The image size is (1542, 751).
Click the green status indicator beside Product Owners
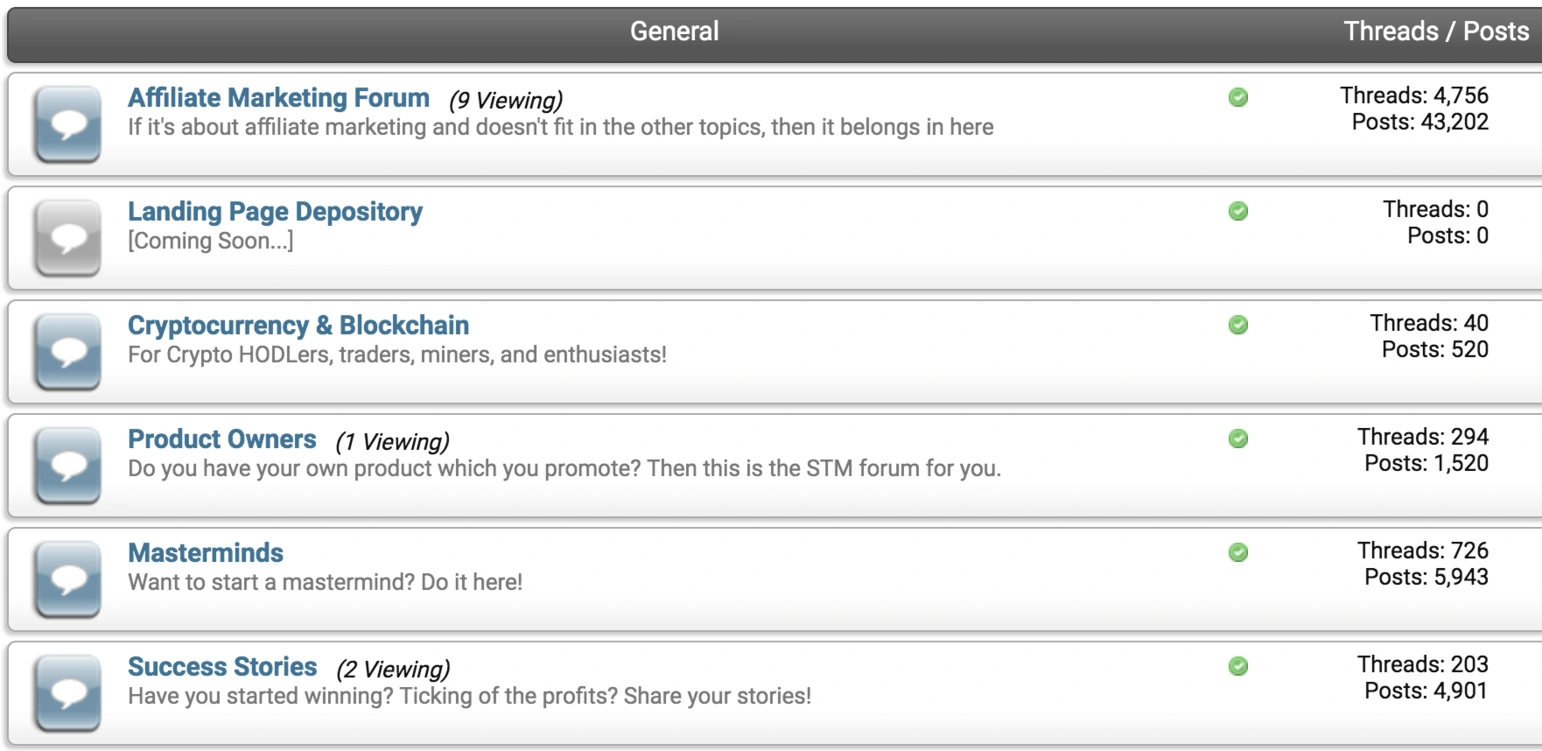click(x=1238, y=439)
